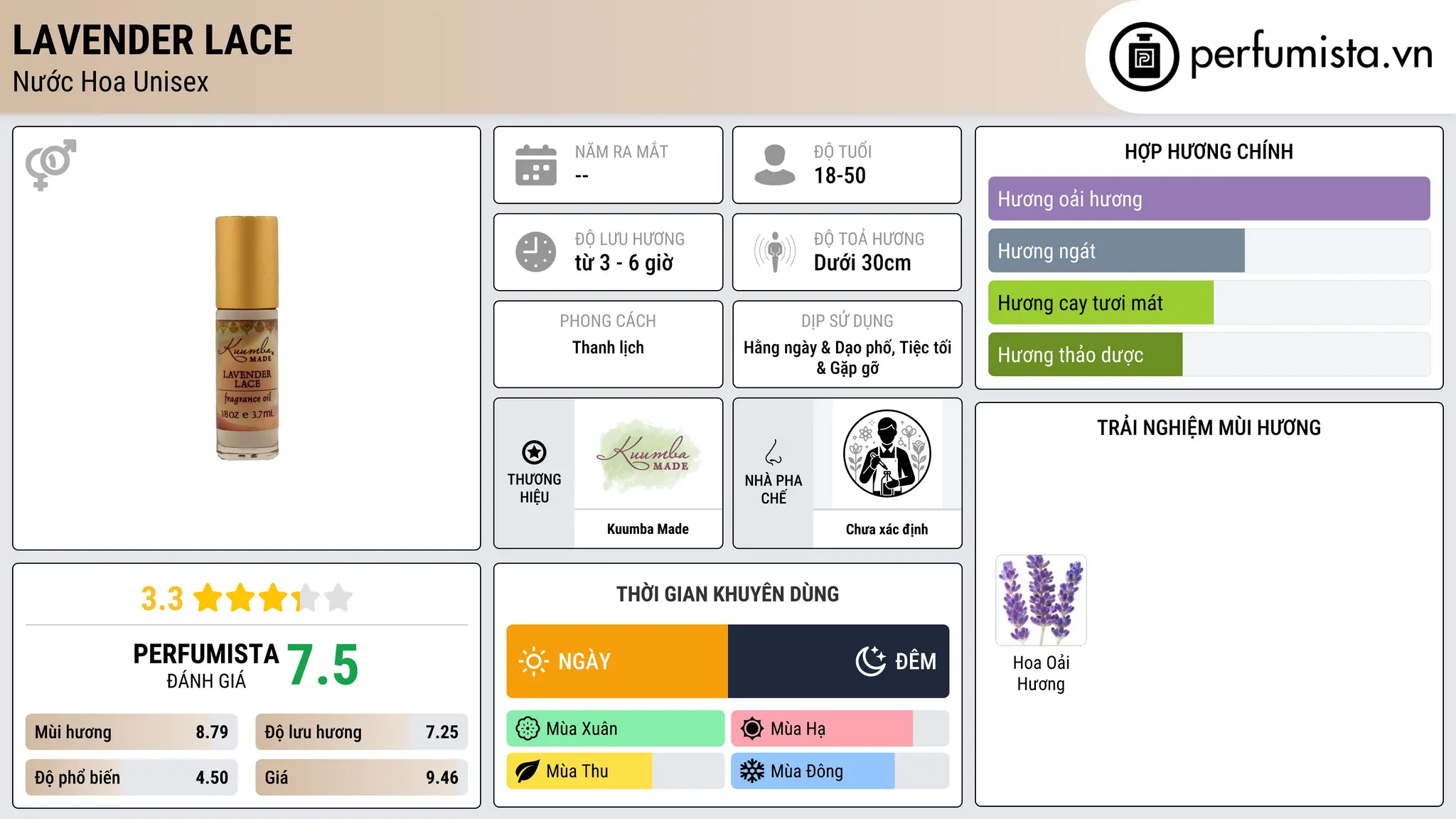The image size is (1456, 819).
Task: Click the longevity value từ 3 - 6 giờ
Action: click(x=623, y=263)
